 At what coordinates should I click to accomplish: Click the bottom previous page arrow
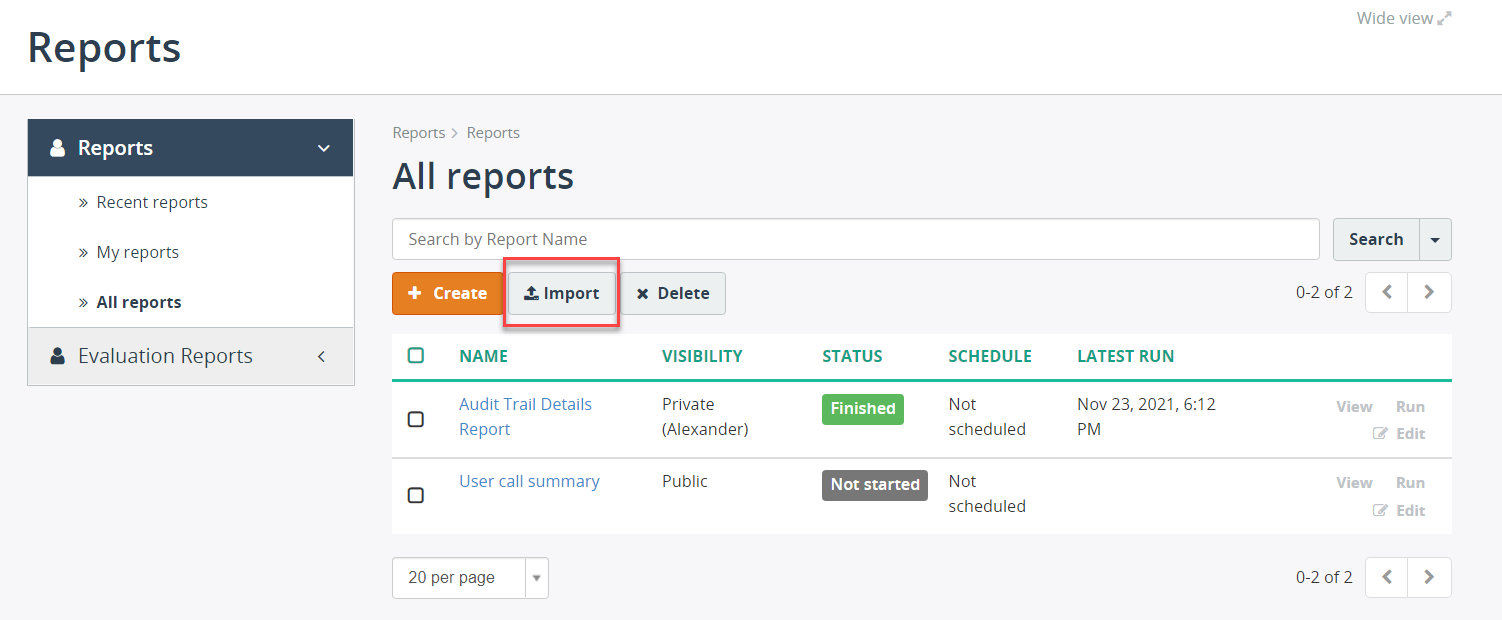[1387, 577]
